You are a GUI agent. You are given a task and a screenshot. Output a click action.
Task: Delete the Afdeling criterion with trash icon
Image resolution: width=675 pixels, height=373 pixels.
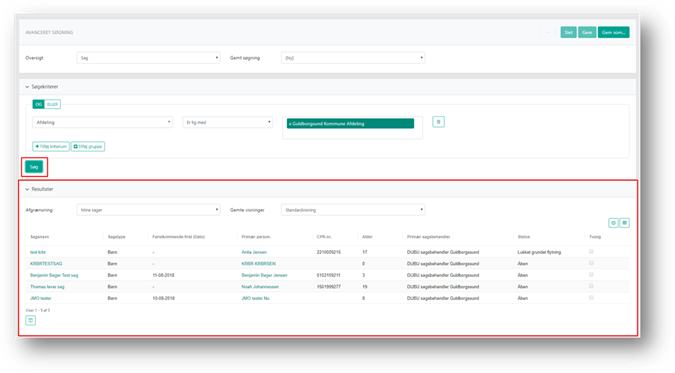click(438, 122)
